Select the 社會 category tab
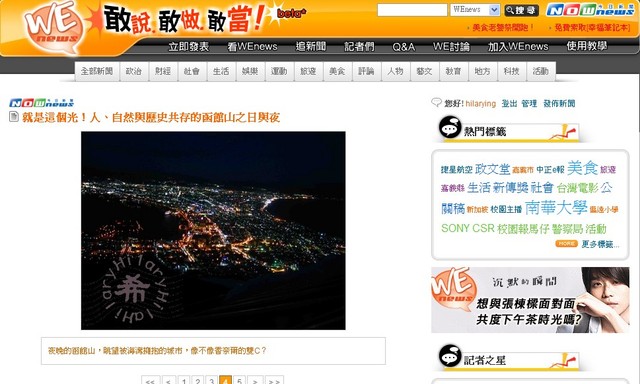 (x=192, y=71)
